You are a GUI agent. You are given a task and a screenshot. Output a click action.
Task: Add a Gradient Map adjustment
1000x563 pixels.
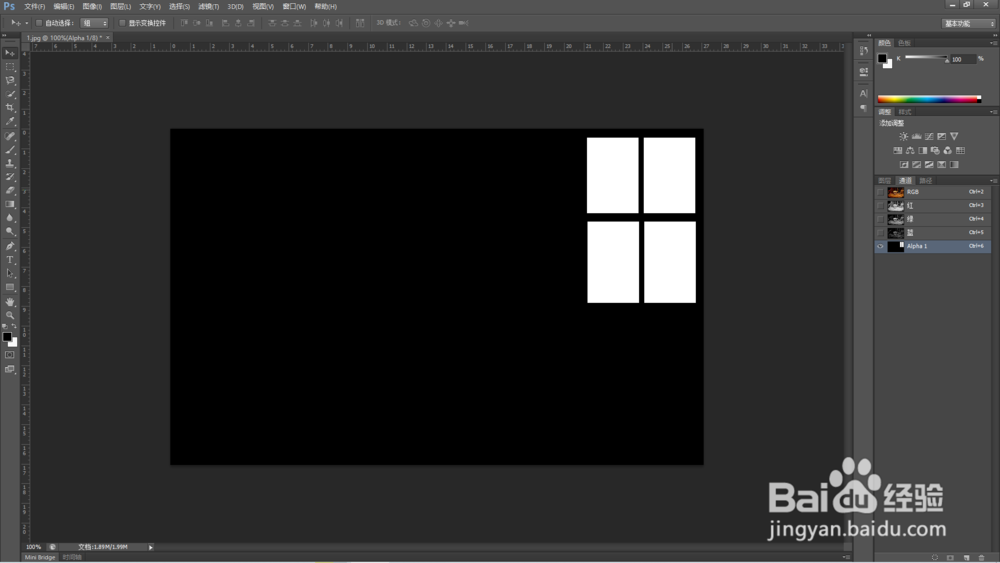coord(954,165)
